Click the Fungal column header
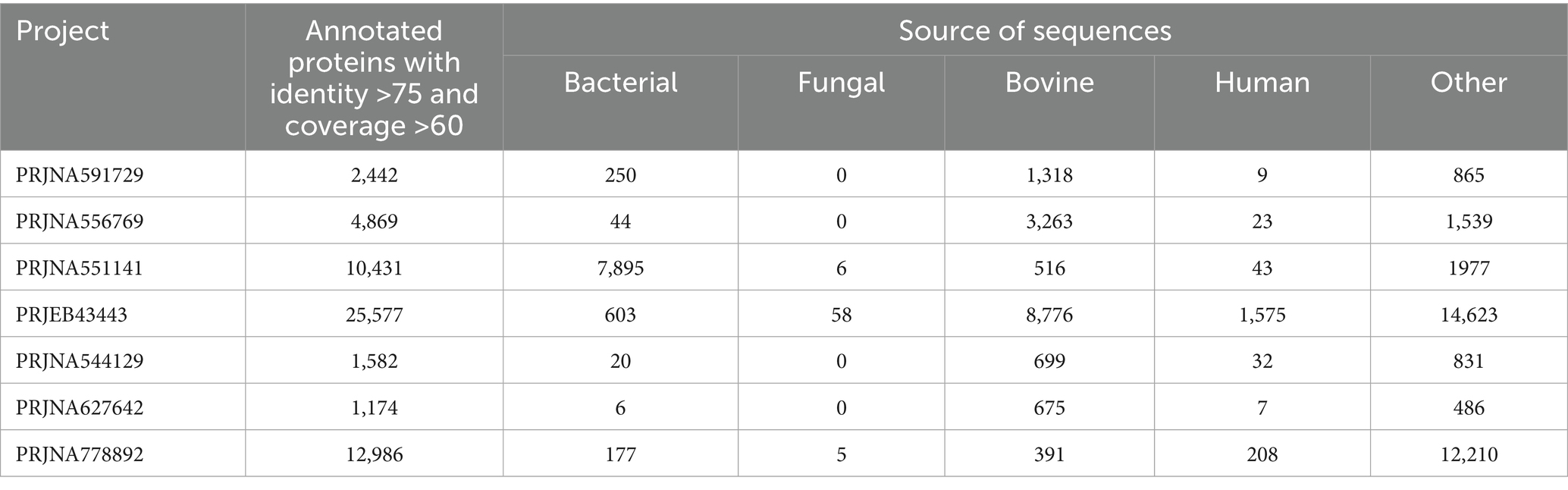This screenshot has height=490, width=1568. (841, 83)
